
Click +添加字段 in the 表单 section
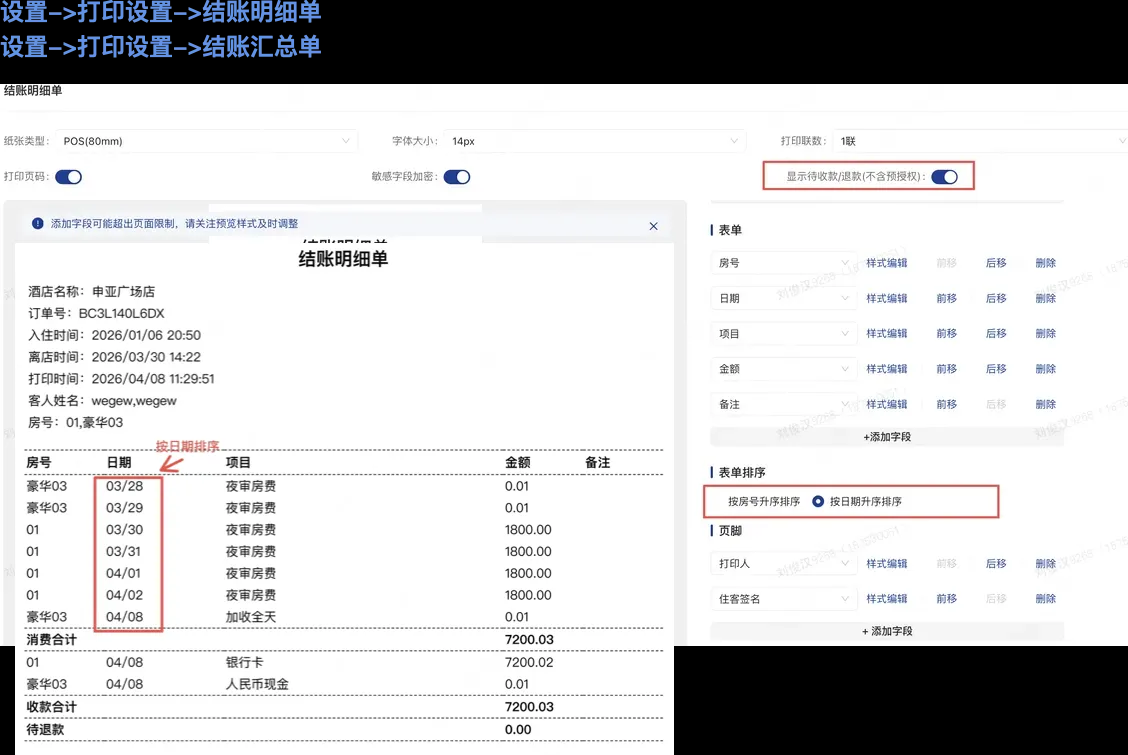tap(887, 435)
